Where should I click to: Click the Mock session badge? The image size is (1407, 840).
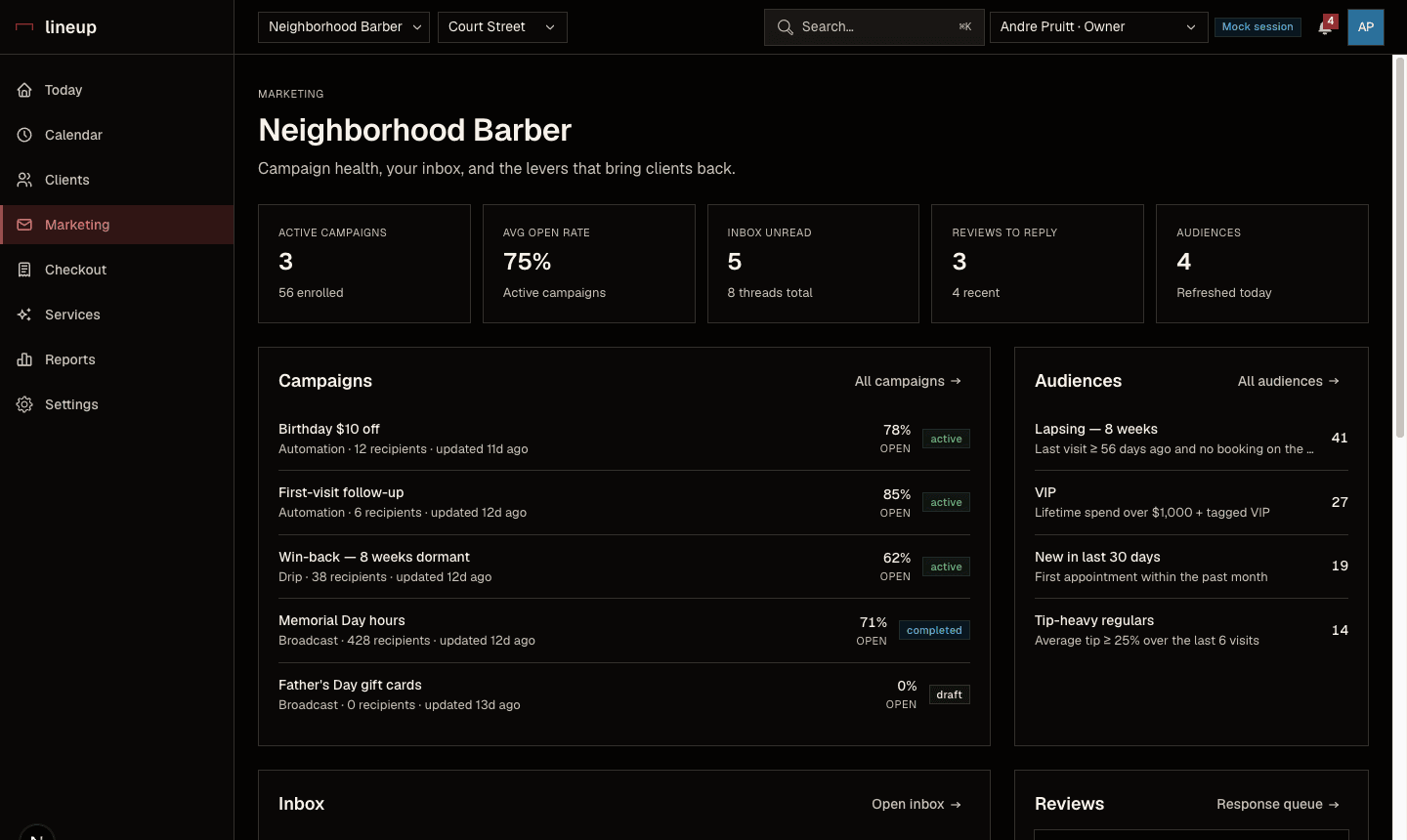1258,27
